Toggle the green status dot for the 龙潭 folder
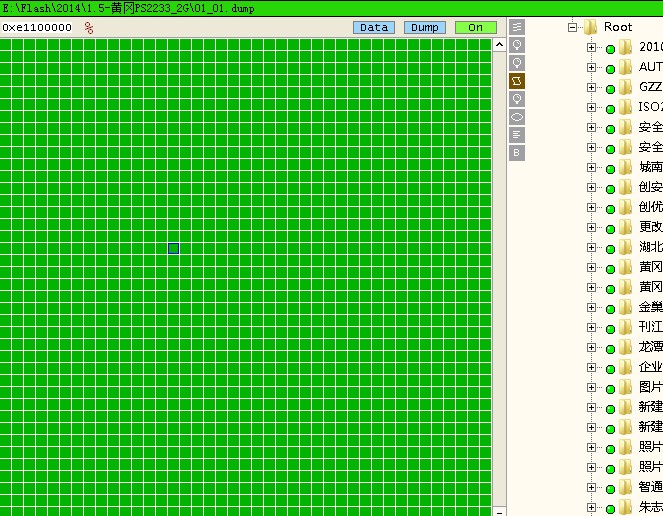The height and width of the screenshot is (516, 663). (x=610, y=349)
